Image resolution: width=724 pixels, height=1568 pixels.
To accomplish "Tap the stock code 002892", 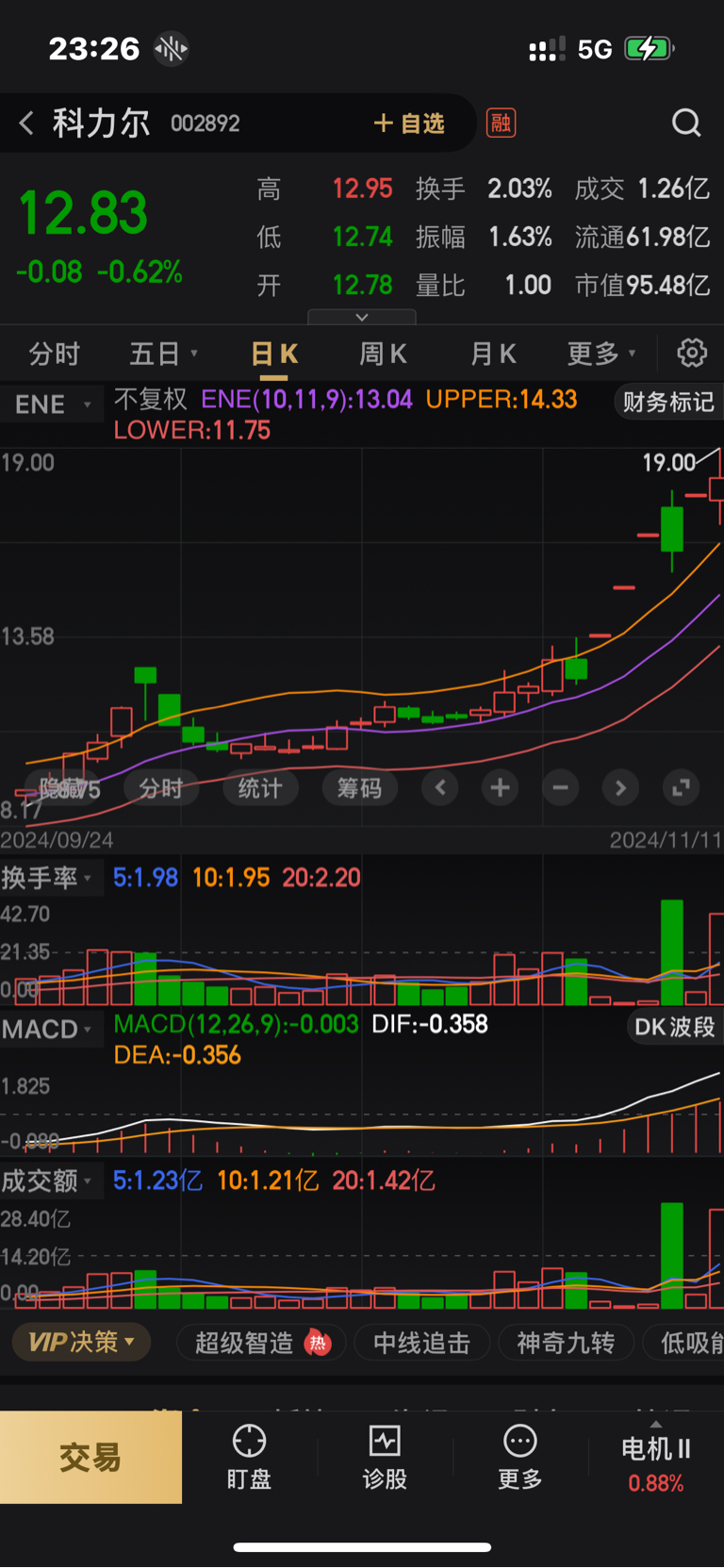I will tap(206, 124).
